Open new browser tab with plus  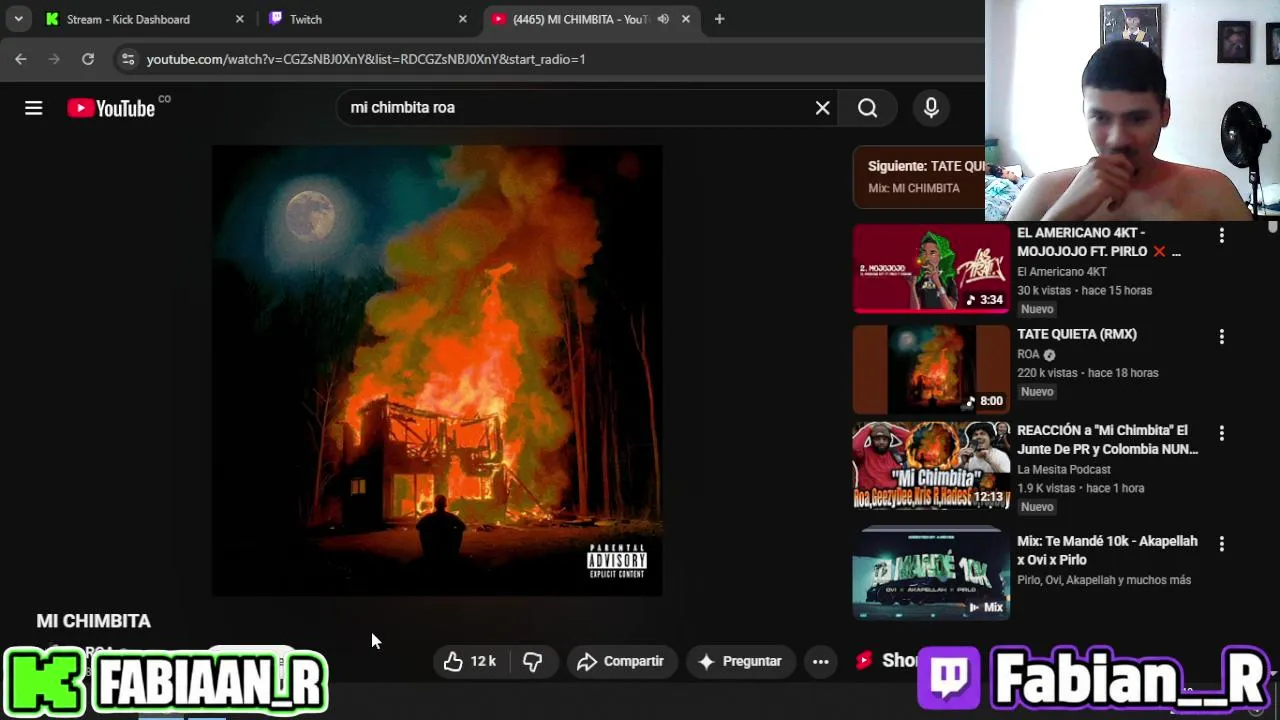(719, 19)
